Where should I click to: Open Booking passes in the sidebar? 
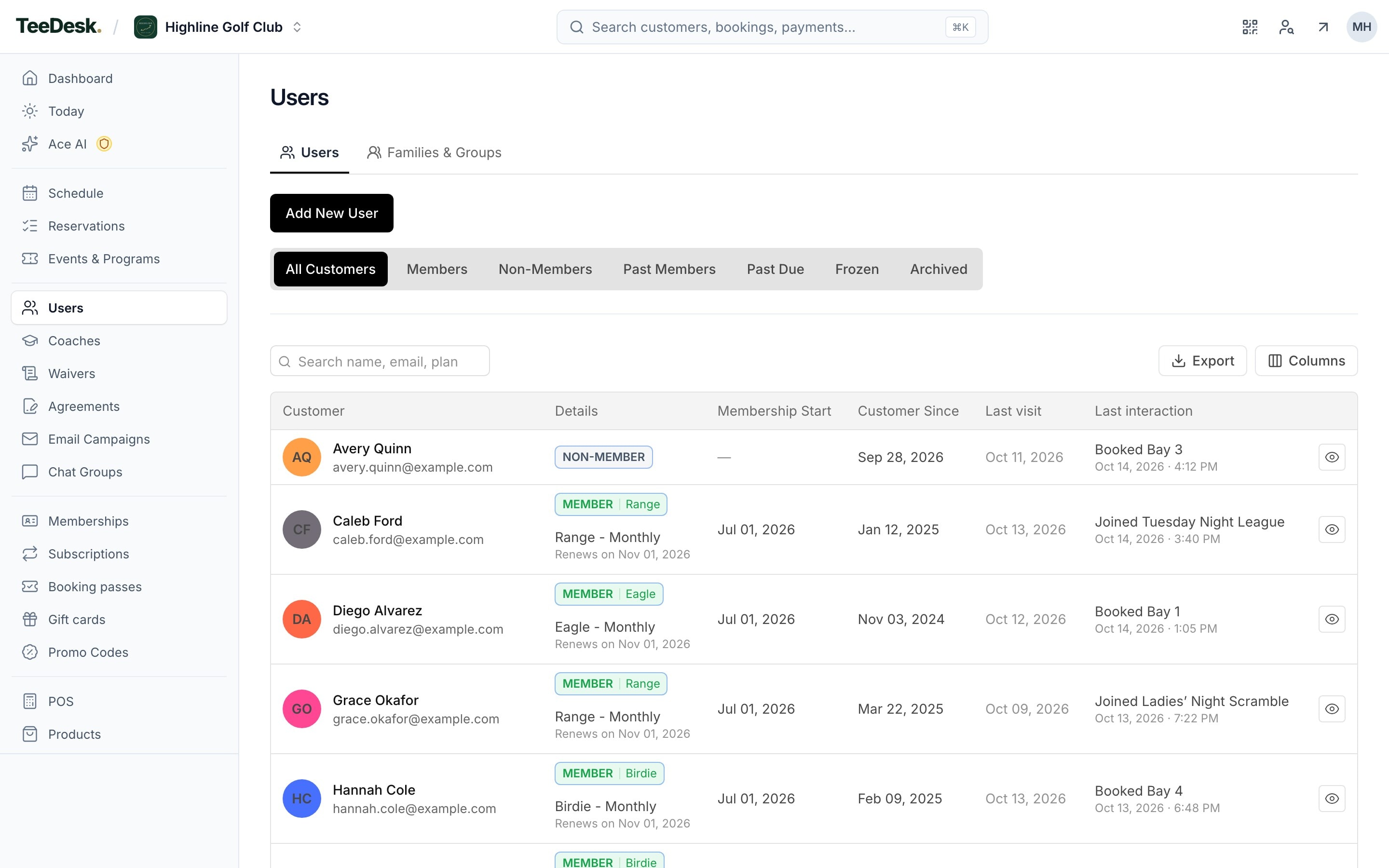(119, 586)
